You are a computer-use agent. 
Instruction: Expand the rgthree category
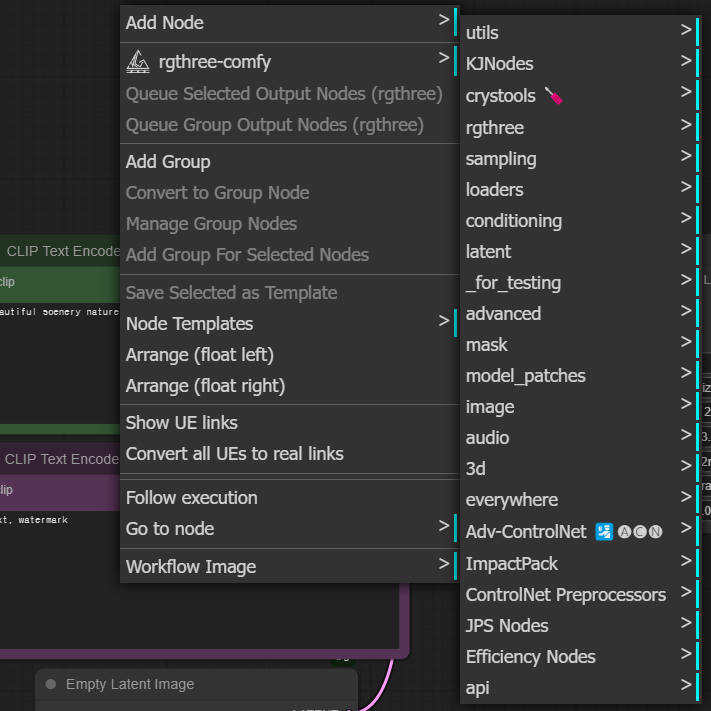click(582, 127)
